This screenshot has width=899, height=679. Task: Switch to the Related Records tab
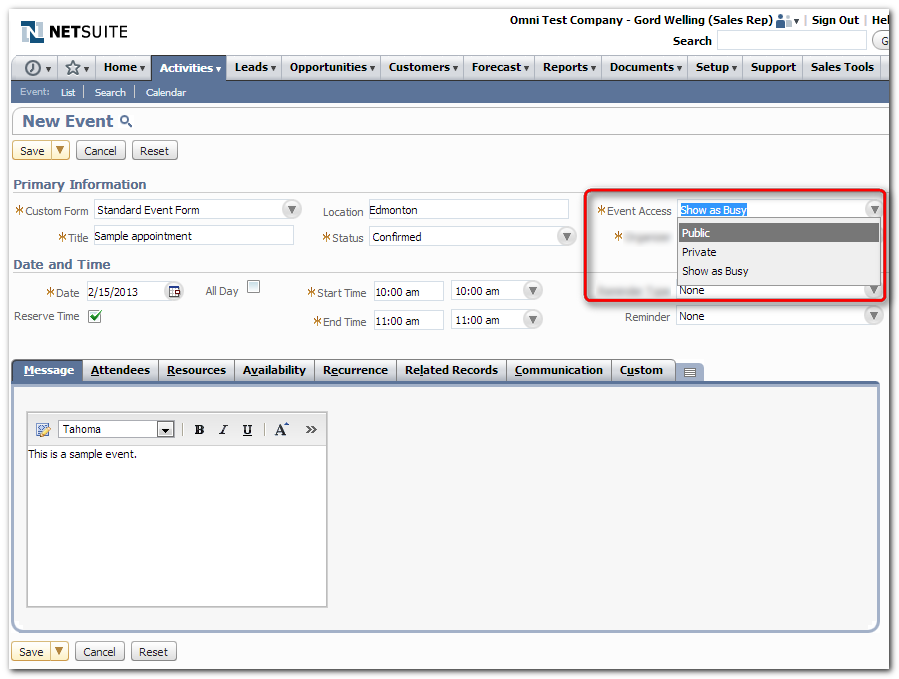[451, 370]
